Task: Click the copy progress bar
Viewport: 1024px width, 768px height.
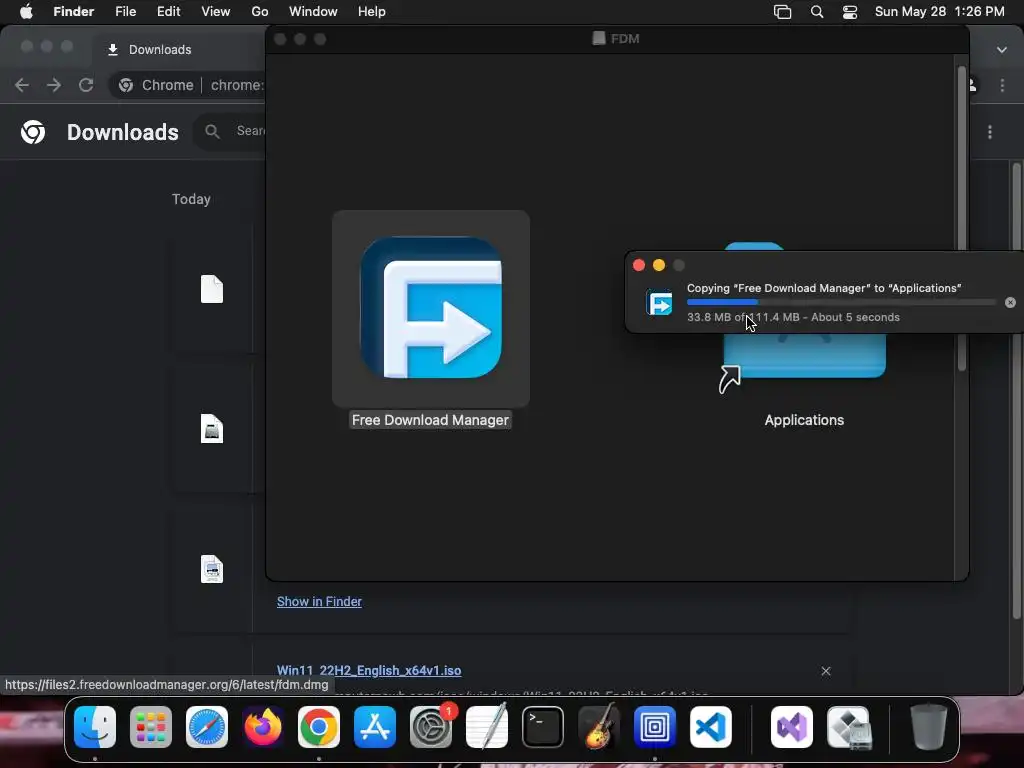Action: point(841,302)
